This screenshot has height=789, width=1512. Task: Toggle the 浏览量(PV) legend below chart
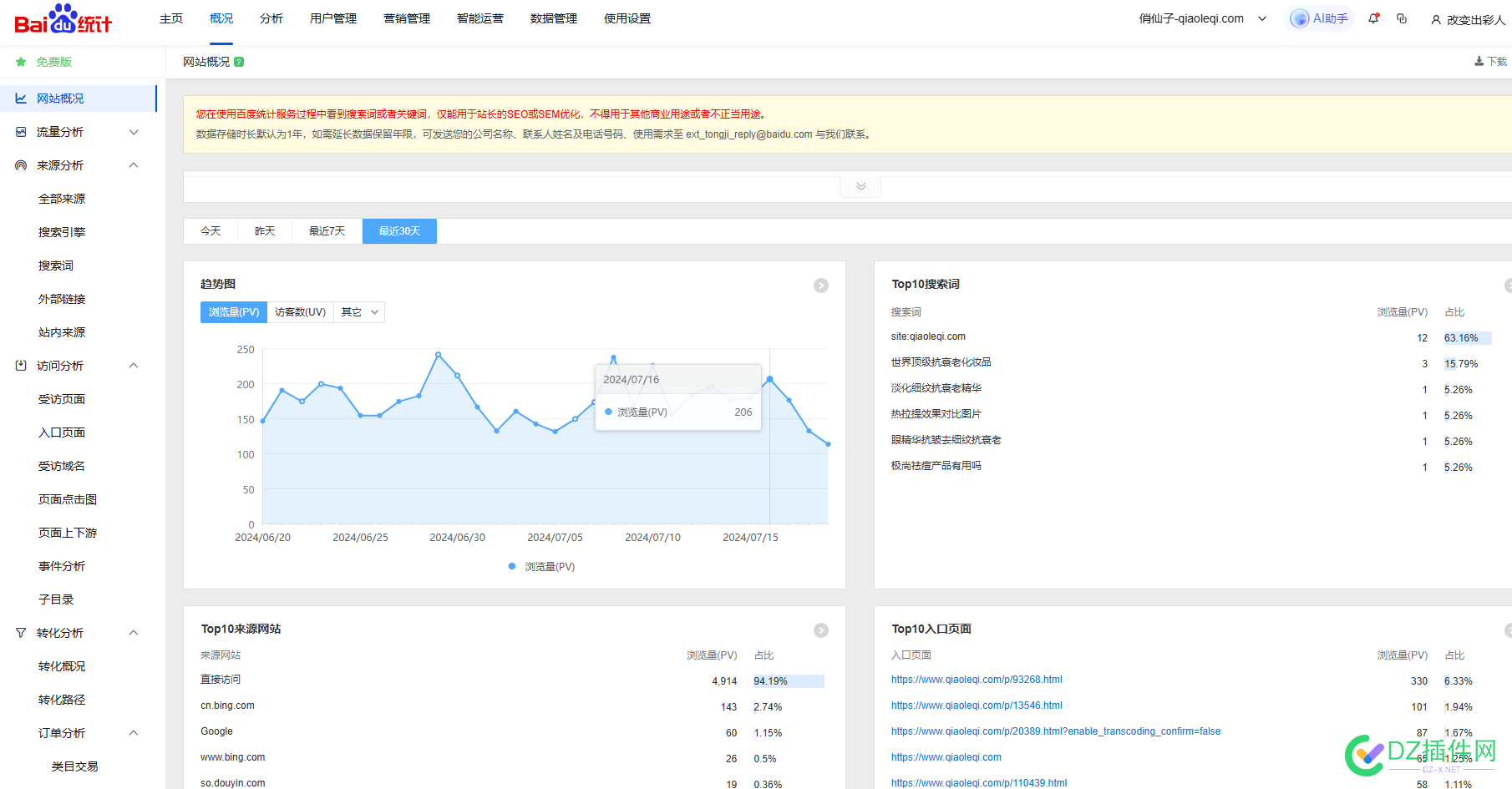[541, 567]
